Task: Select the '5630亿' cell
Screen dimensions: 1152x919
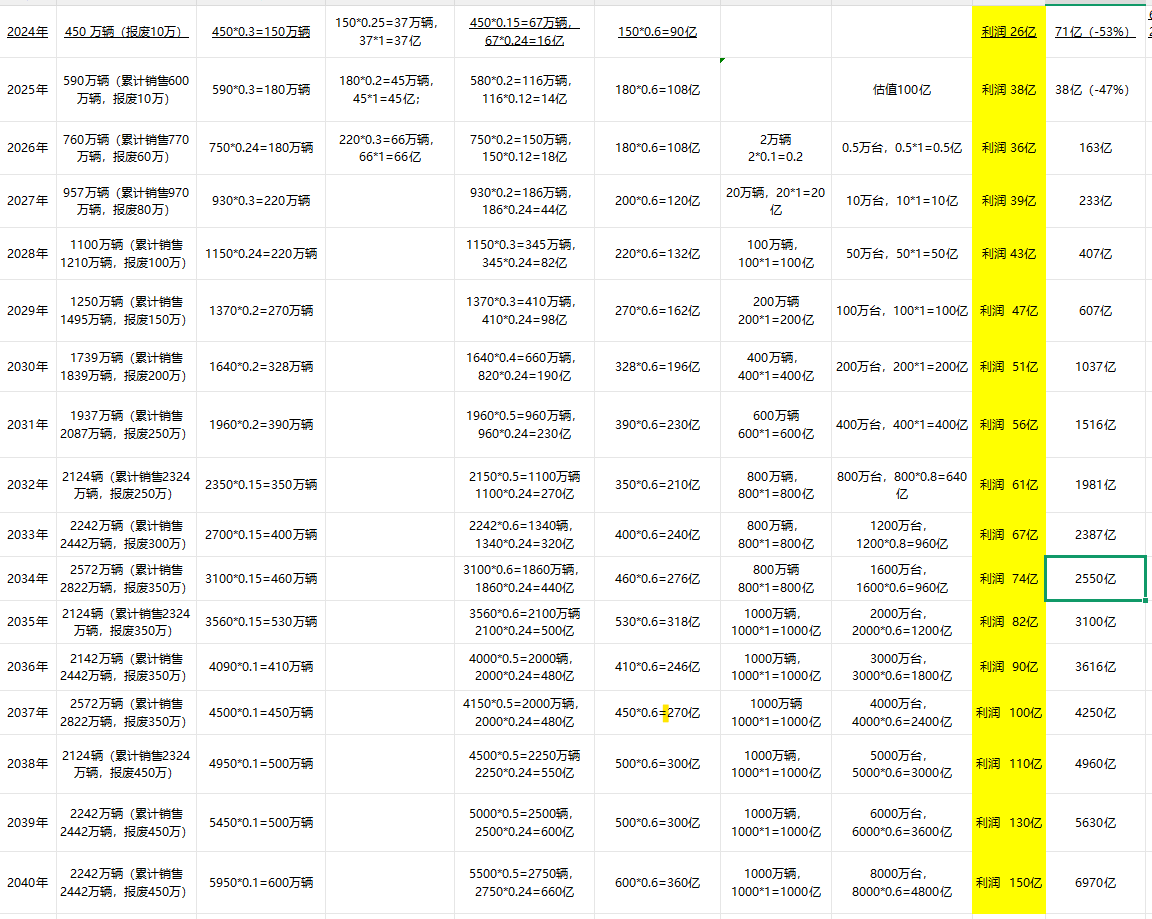Action: (x=1095, y=823)
